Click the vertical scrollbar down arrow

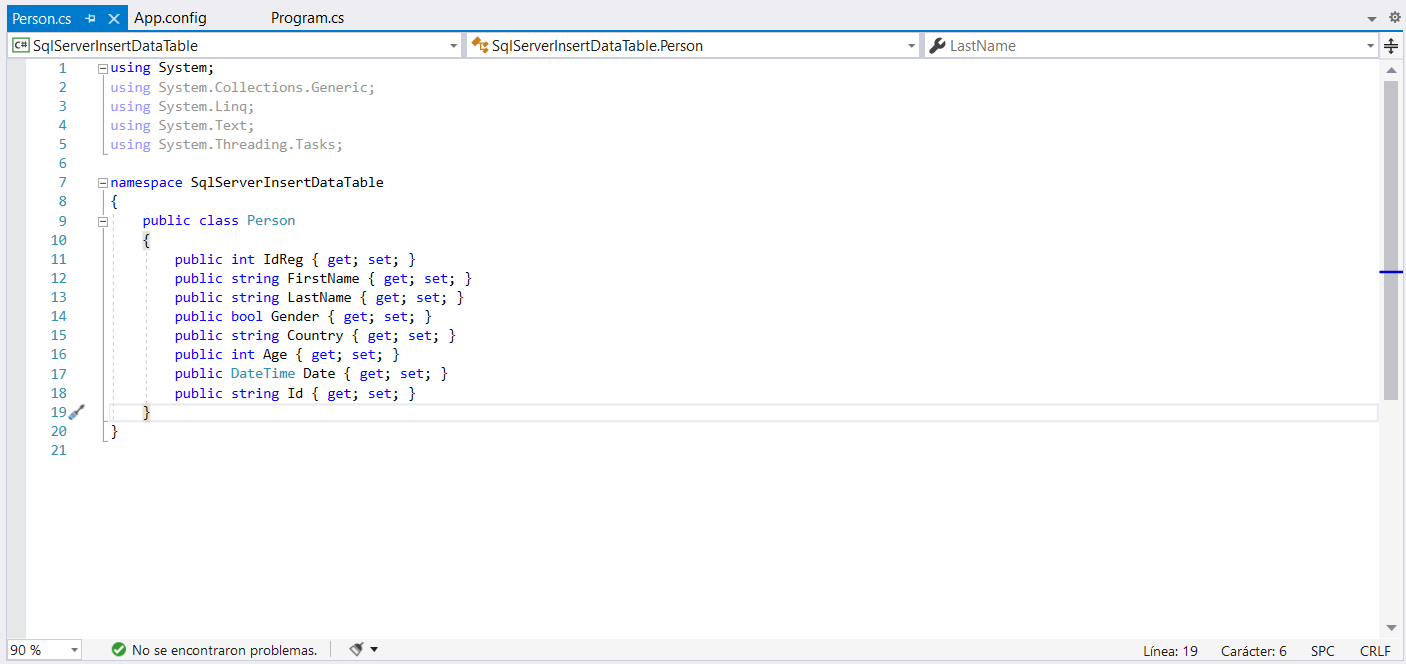(x=1390, y=628)
